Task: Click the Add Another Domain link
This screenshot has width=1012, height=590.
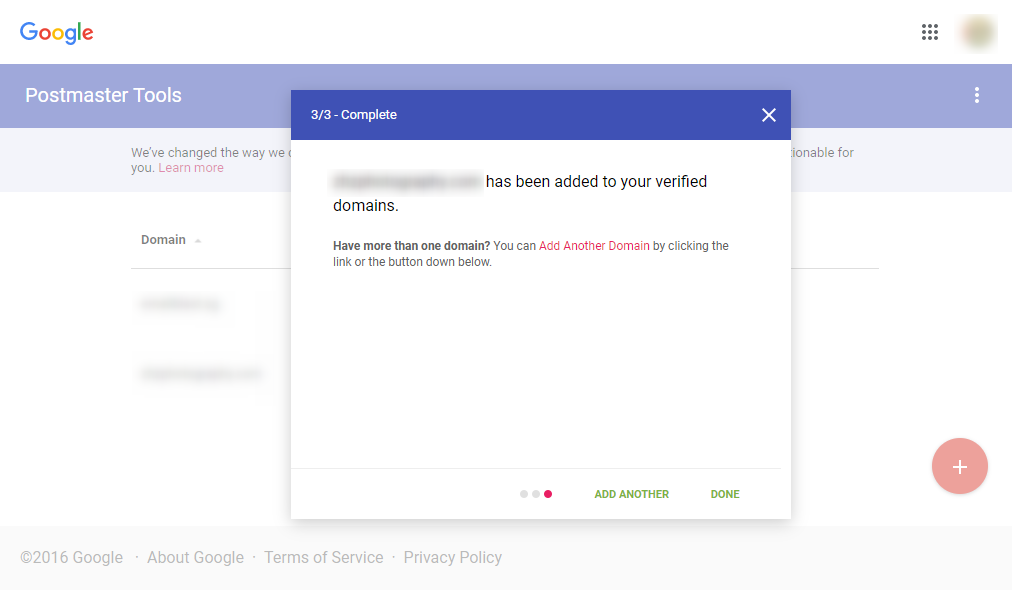Action: [594, 246]
